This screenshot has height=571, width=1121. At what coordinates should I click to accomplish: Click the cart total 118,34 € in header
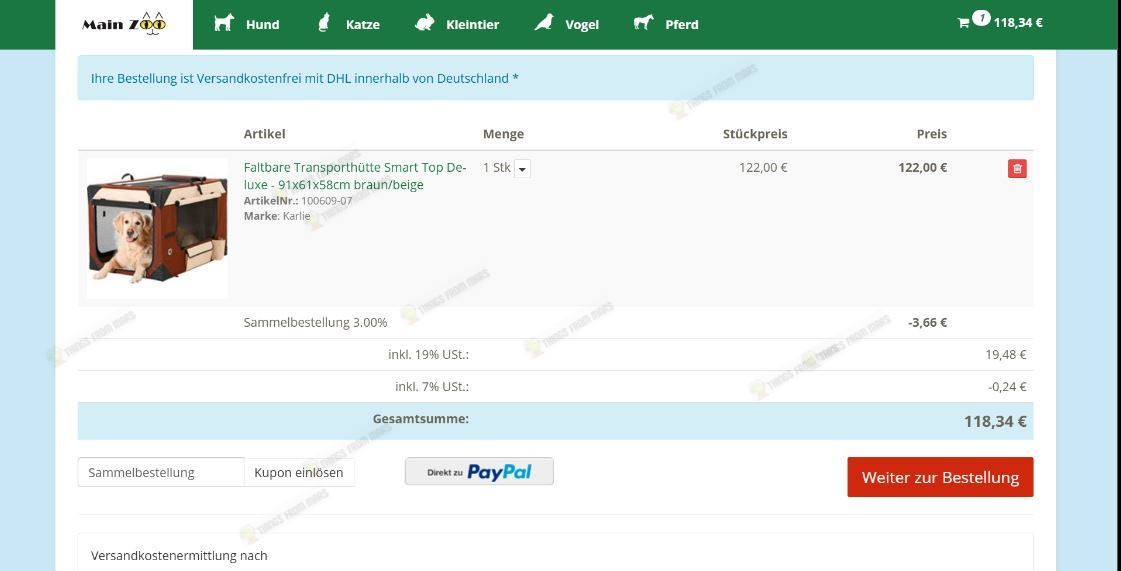pyautogui.click(x=1018, y=23)
